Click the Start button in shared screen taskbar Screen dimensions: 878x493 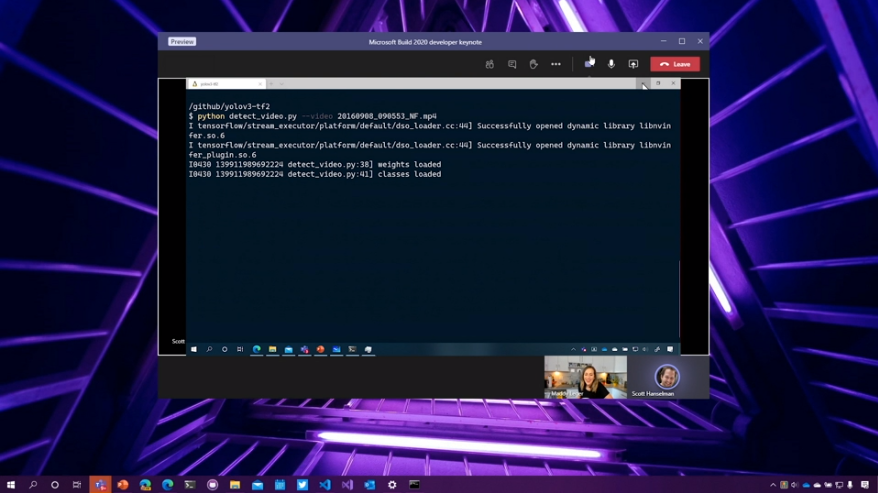[194, 349]
